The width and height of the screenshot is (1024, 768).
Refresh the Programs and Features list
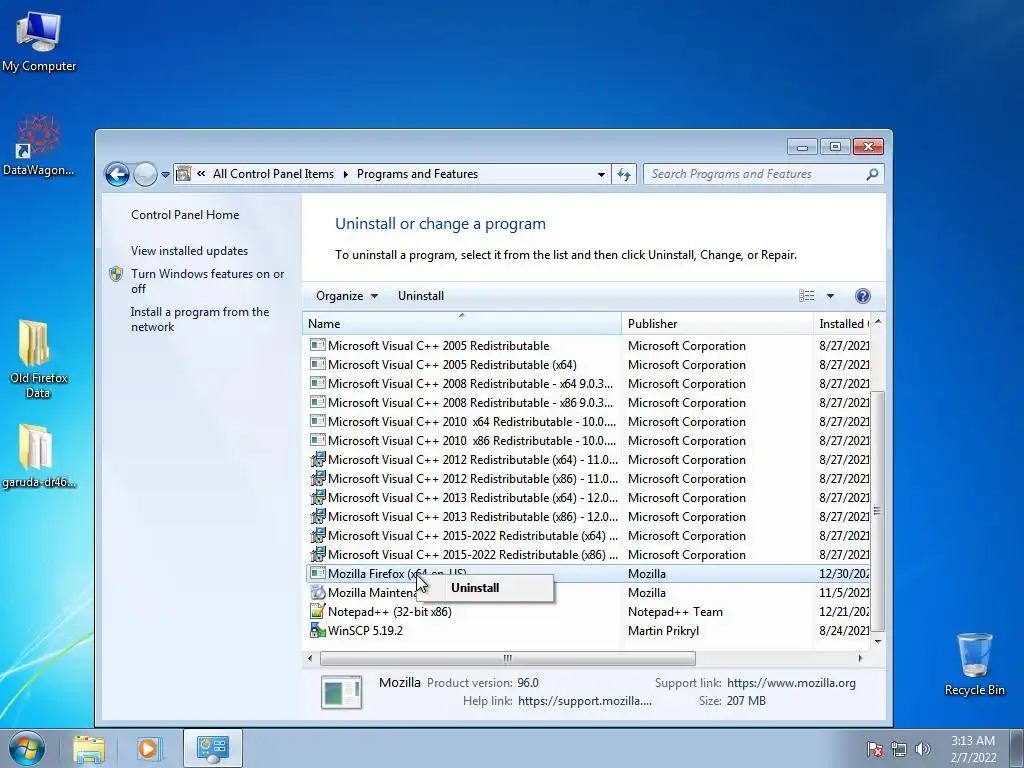point(624,174)
